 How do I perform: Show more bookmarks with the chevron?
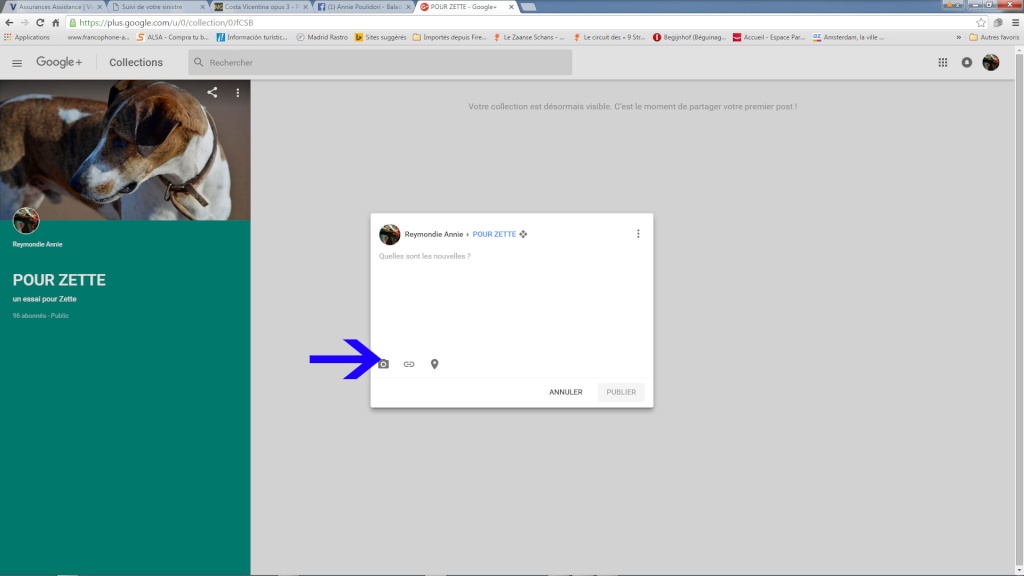958,37
